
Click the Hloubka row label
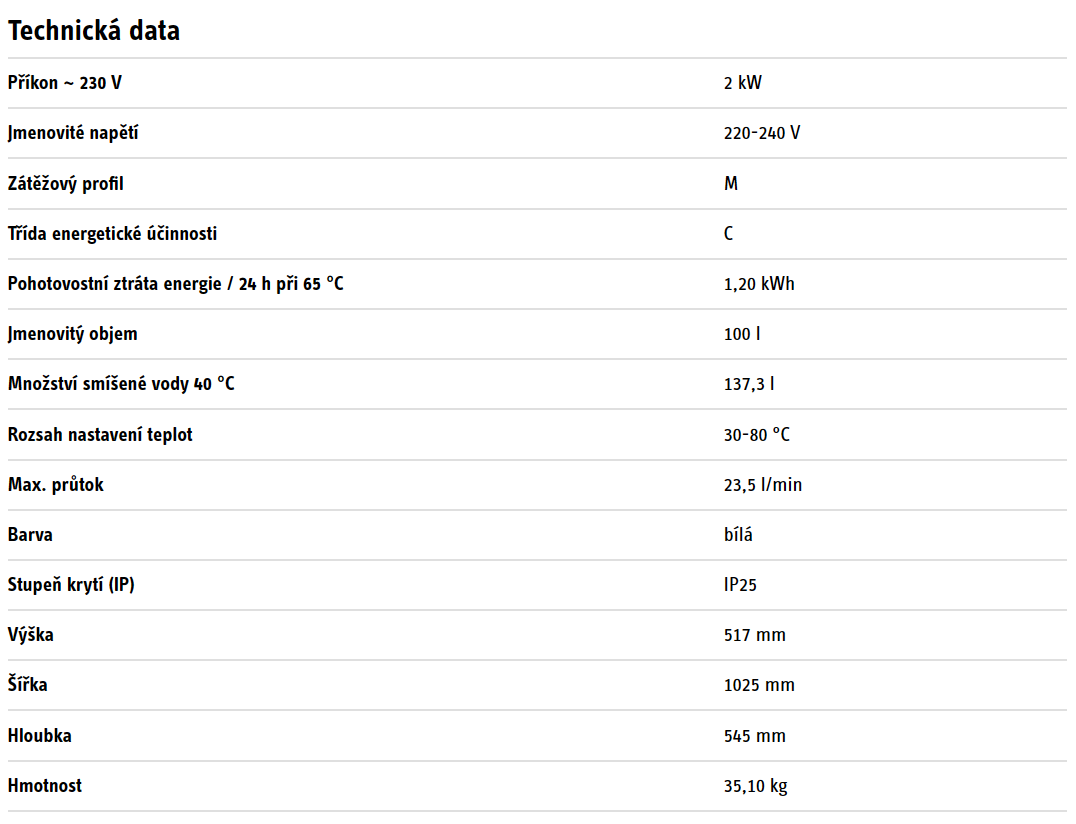click(x=40, y=736)
